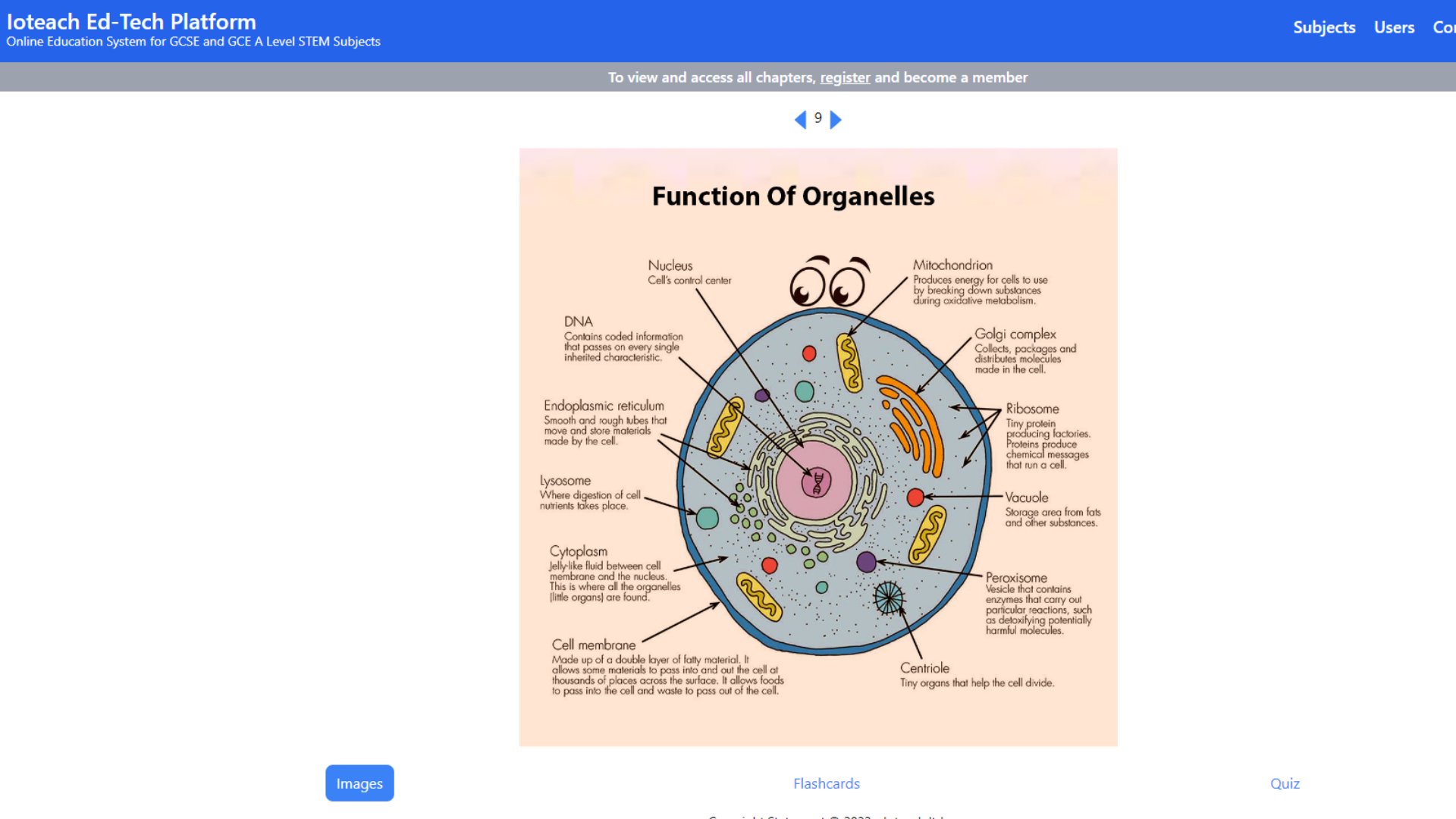Open the Users menu

1394,27
